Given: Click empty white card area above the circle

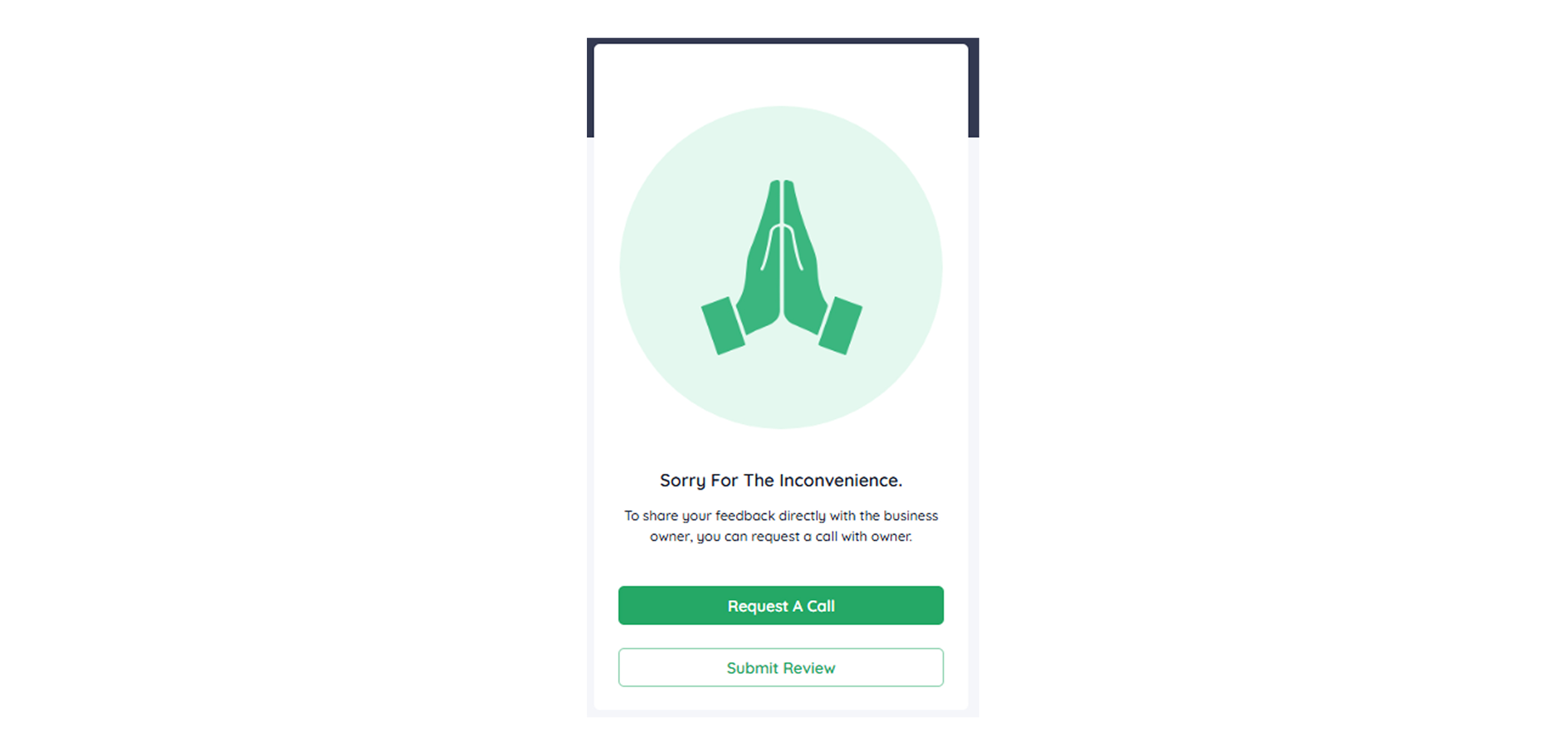Looking at the screenshot, I should [x=781, y=73].
